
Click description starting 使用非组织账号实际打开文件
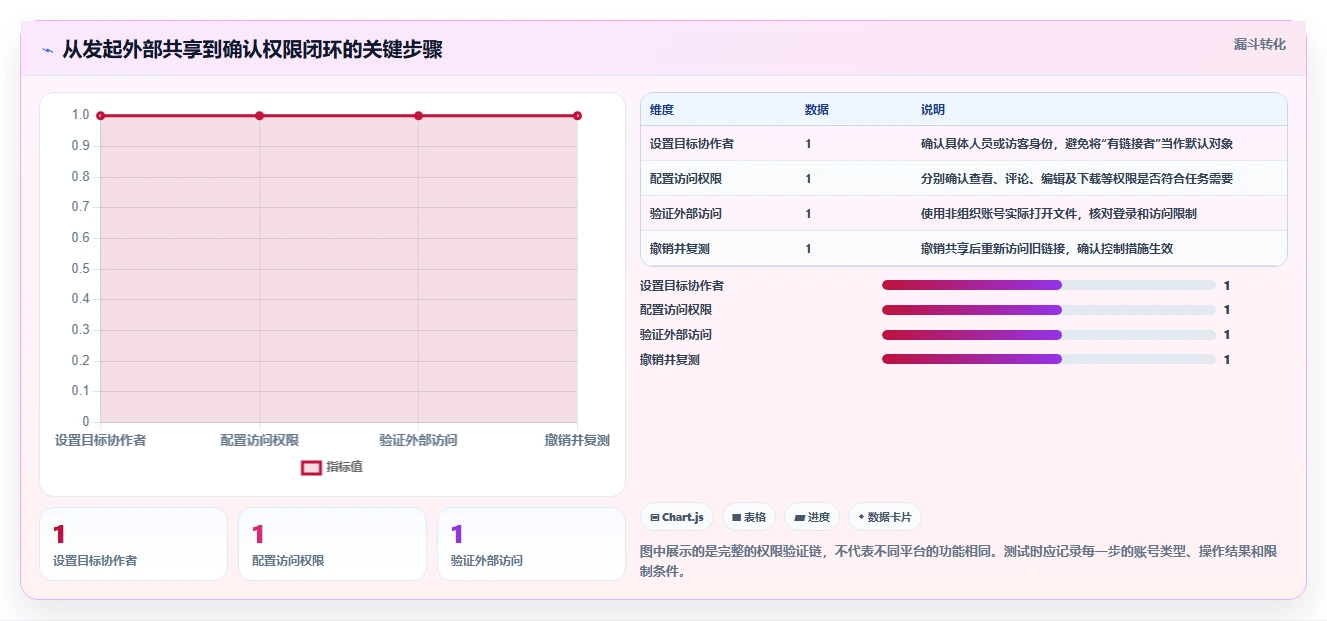pyautogui.click(x=1059, y=214)
